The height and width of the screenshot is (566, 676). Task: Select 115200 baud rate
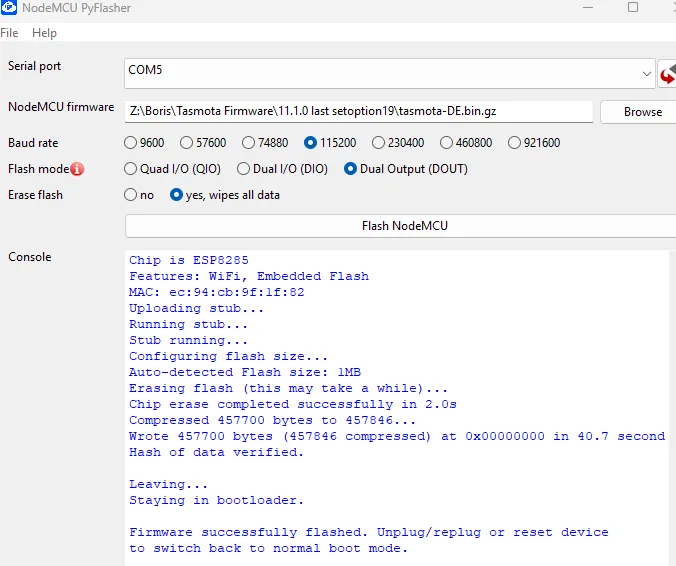click(x=330, y=143)
